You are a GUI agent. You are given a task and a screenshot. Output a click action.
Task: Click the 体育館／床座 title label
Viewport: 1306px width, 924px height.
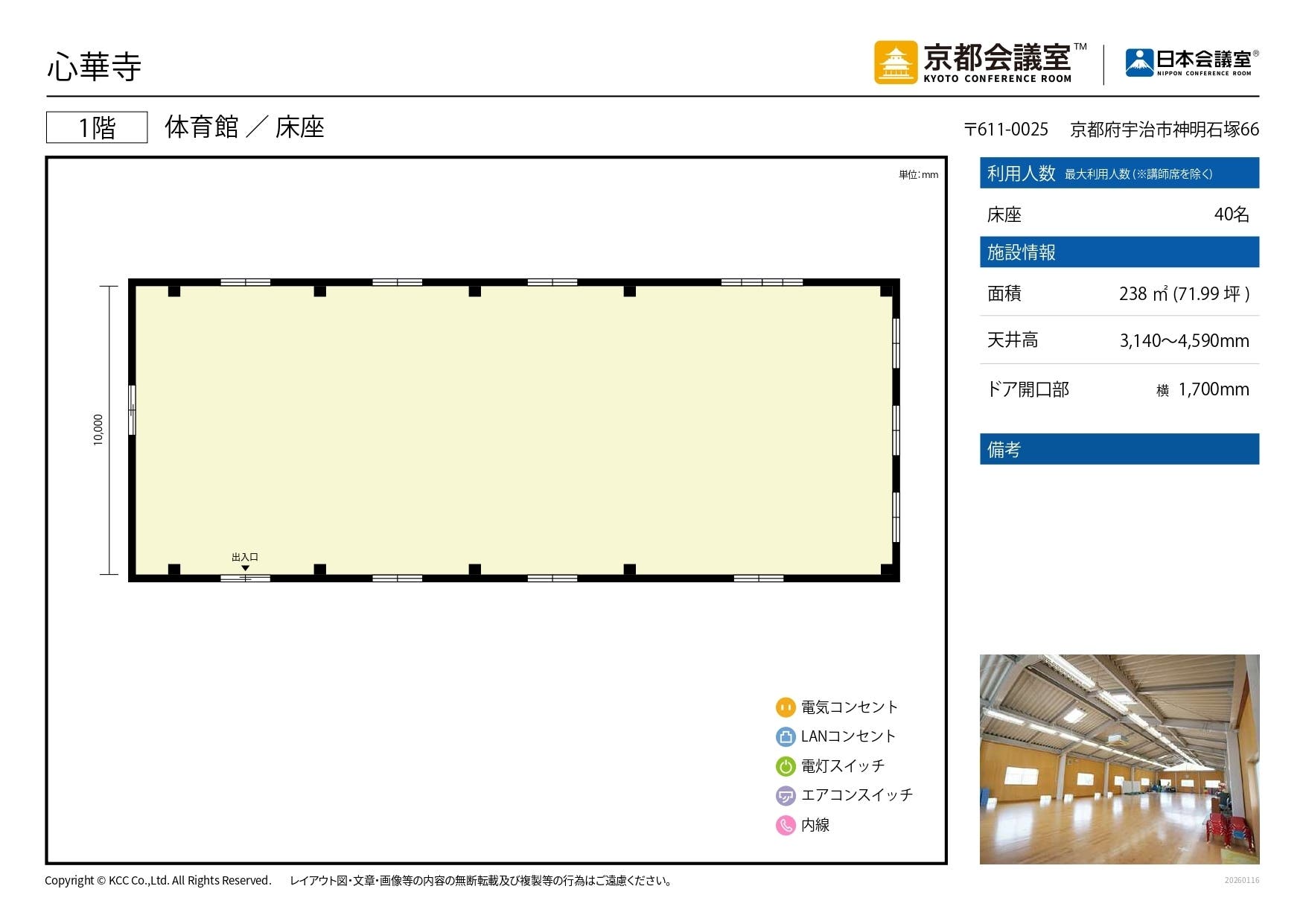coord(244,127)
